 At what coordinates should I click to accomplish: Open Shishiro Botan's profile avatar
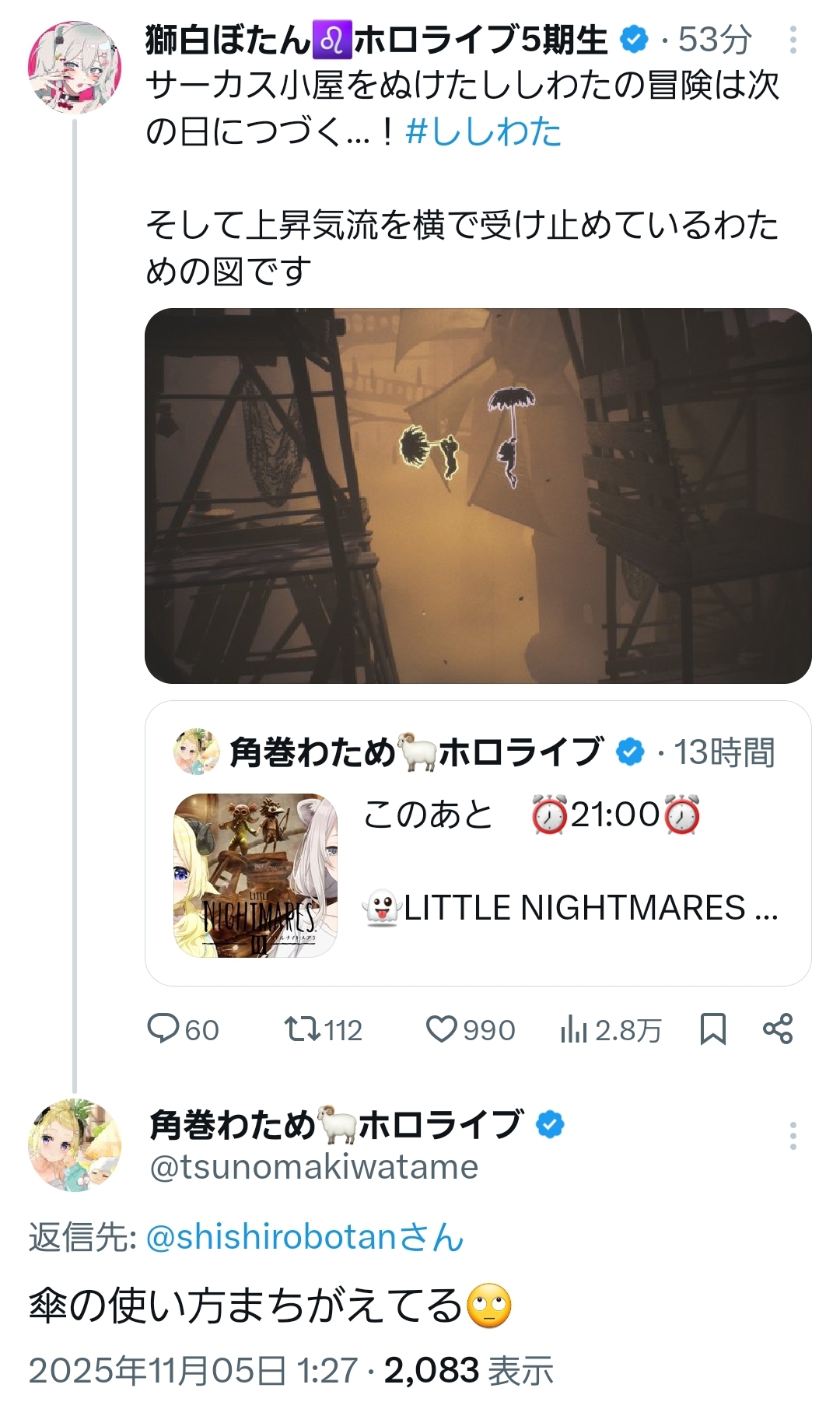75,68
